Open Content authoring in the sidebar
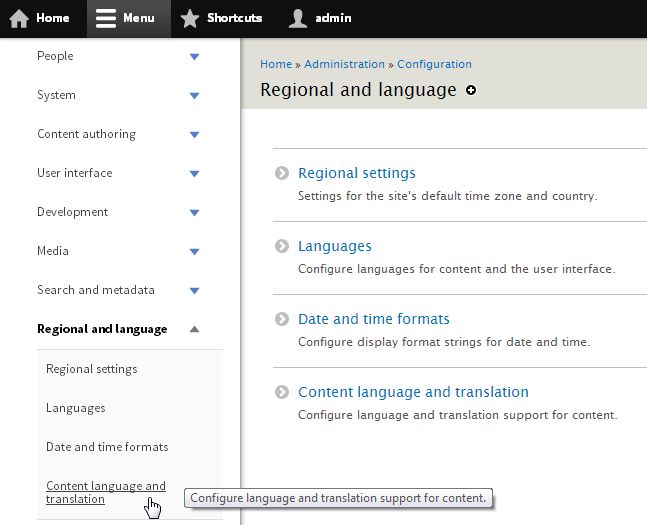Screen dimensions: 647x525 pyautogui.click(x=87, y=134)
